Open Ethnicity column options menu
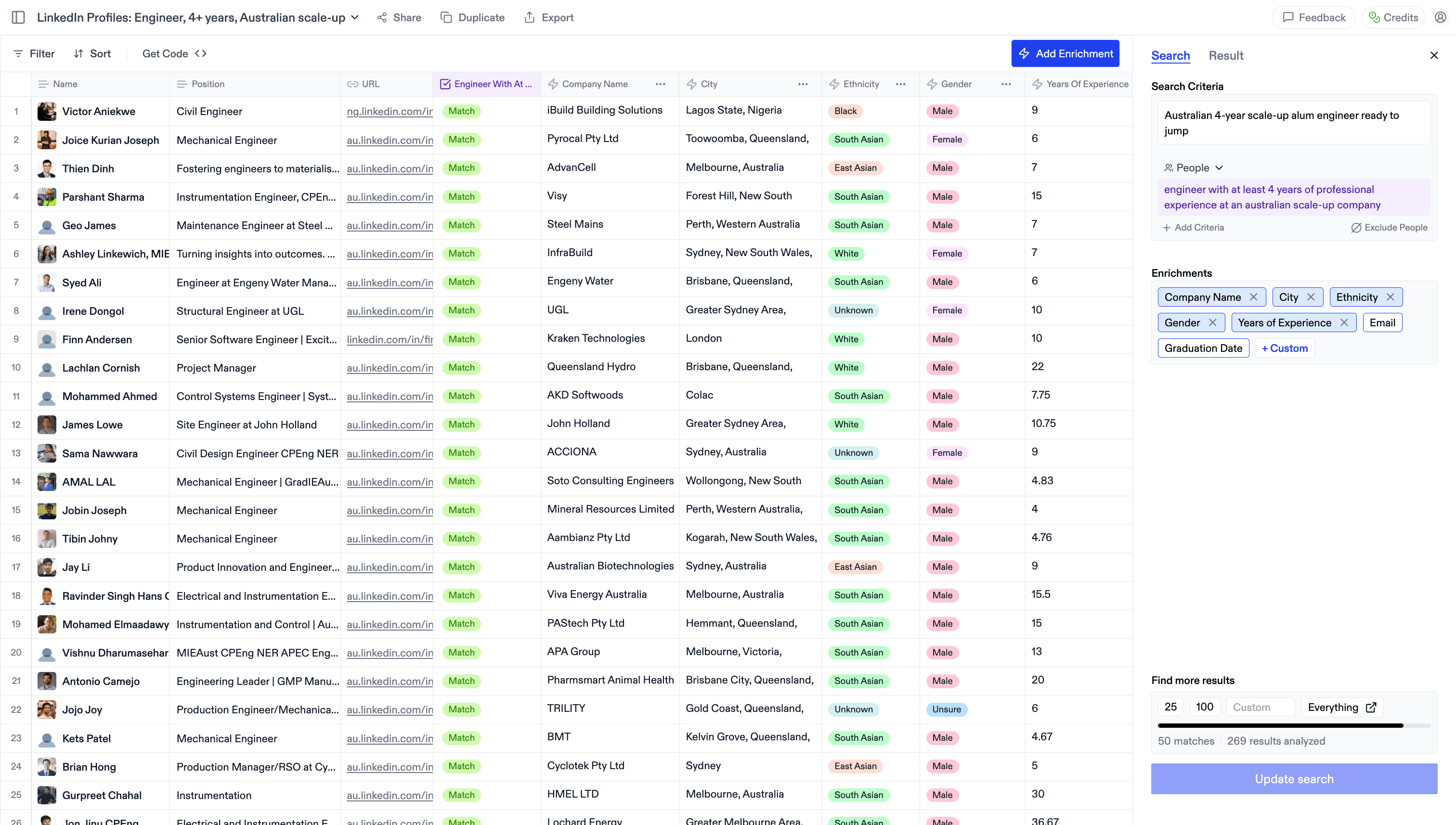Viewport: 1456px width, 825px height. tap(900, 84)
